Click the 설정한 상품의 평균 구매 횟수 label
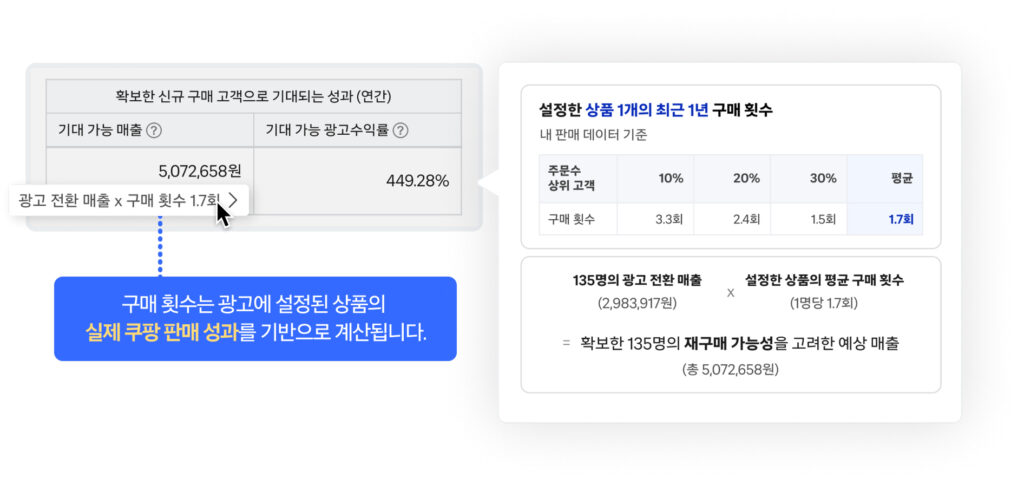This screenshot has height=485, width=1024. click(824, 281)
